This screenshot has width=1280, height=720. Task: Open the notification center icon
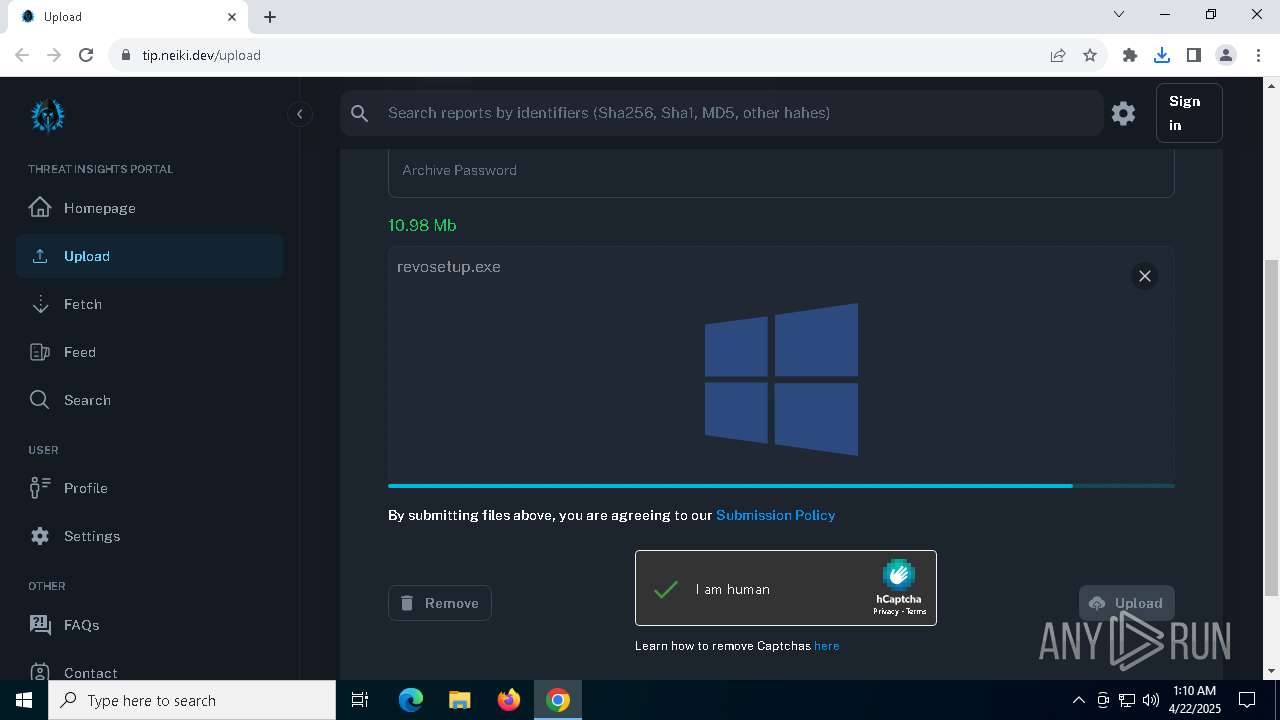coord(1247,700)
